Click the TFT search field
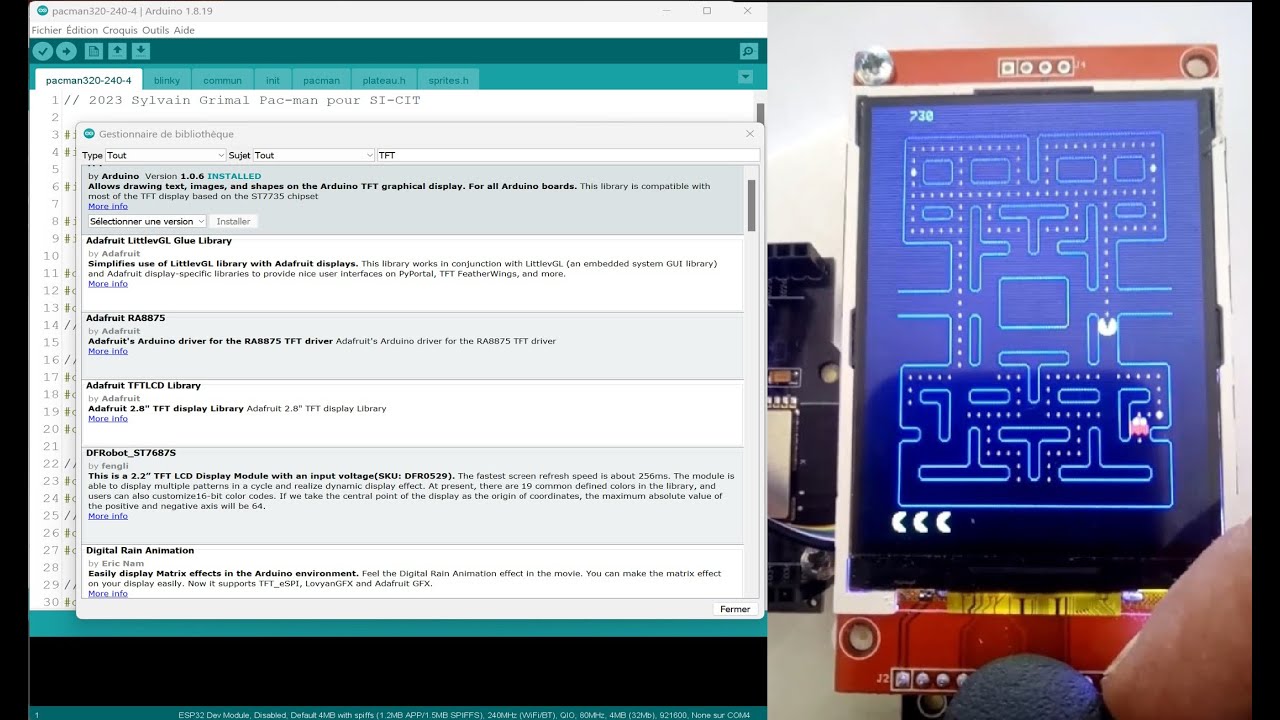Viewport: 1280px width, 720px height. (567, 155)
